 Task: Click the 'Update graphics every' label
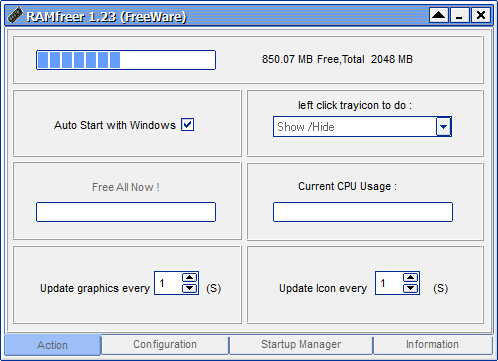click(x=95, y=288)
